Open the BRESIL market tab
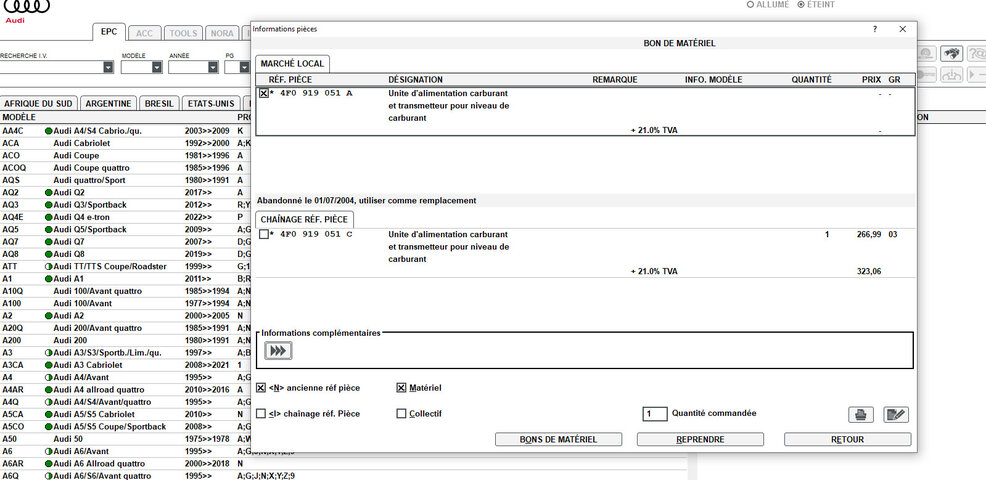The image size is (986, 480). tap(159, 104)
